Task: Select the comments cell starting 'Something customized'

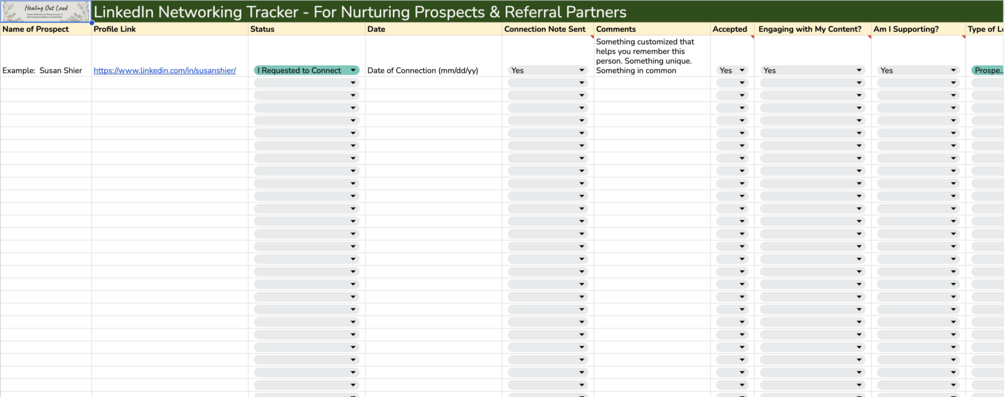Action: 652,56
